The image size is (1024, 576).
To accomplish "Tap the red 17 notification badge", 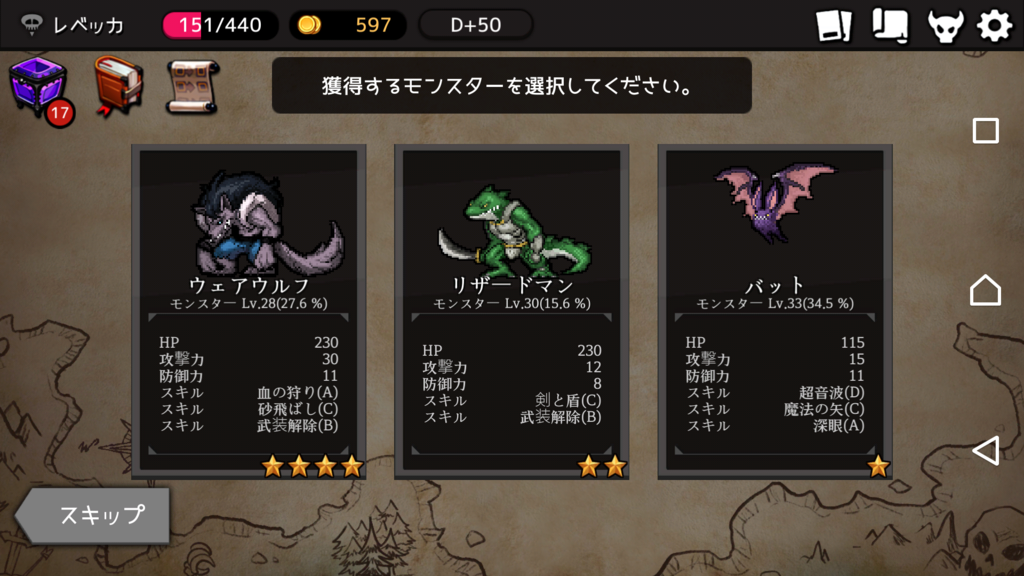I will [x=59, y=113].
